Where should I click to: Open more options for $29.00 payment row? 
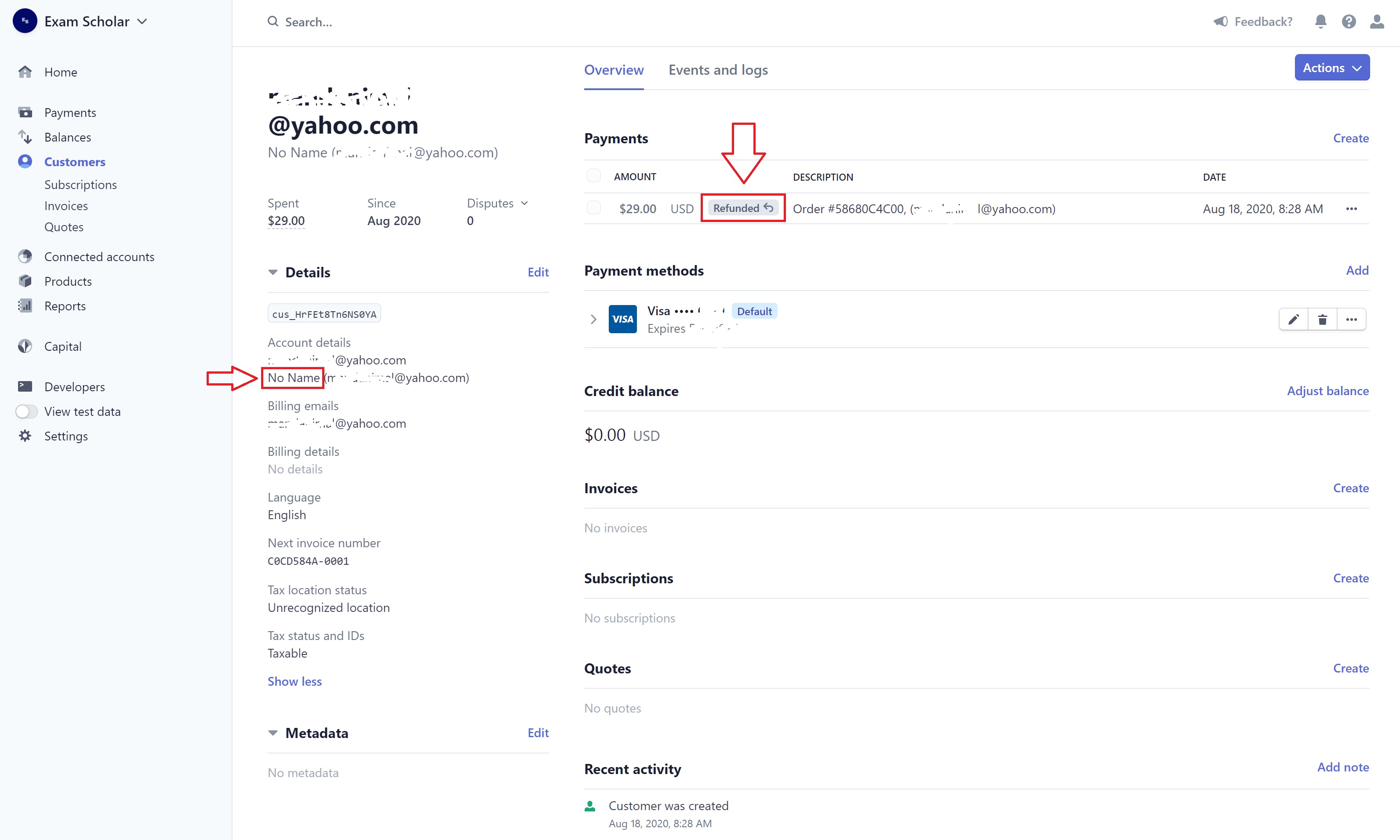coord(1351,209)
